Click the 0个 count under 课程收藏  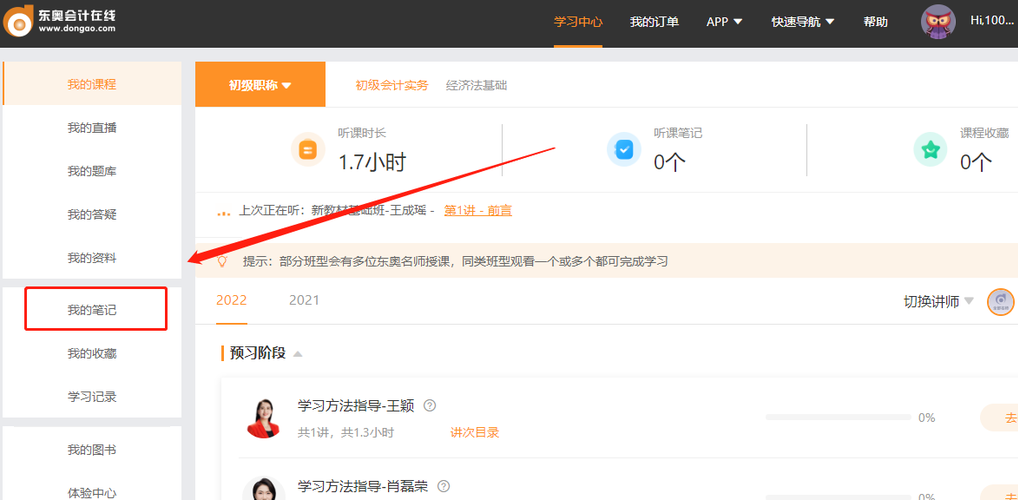976,162
